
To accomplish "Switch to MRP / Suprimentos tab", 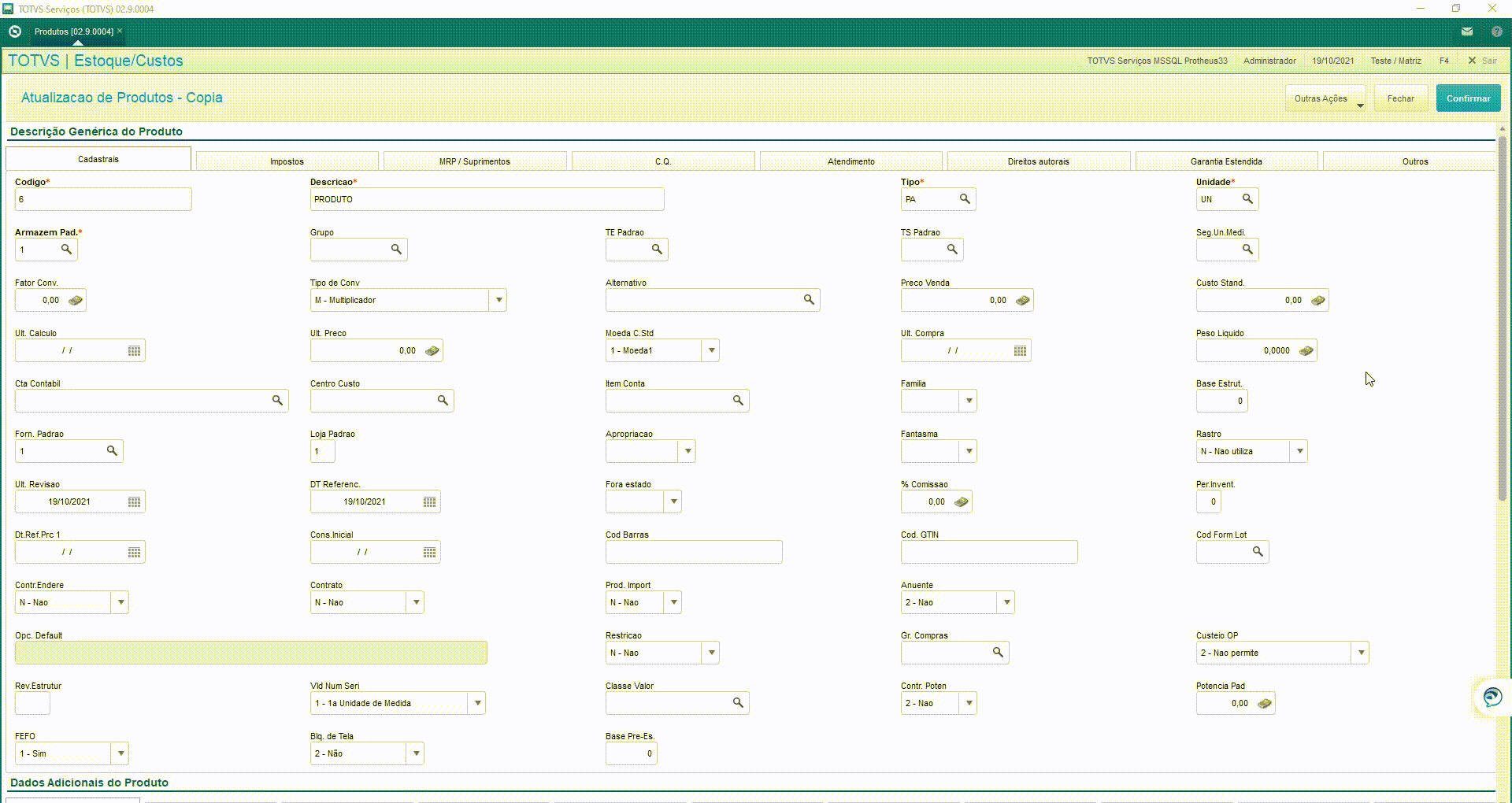I will (x=475, y=161).
